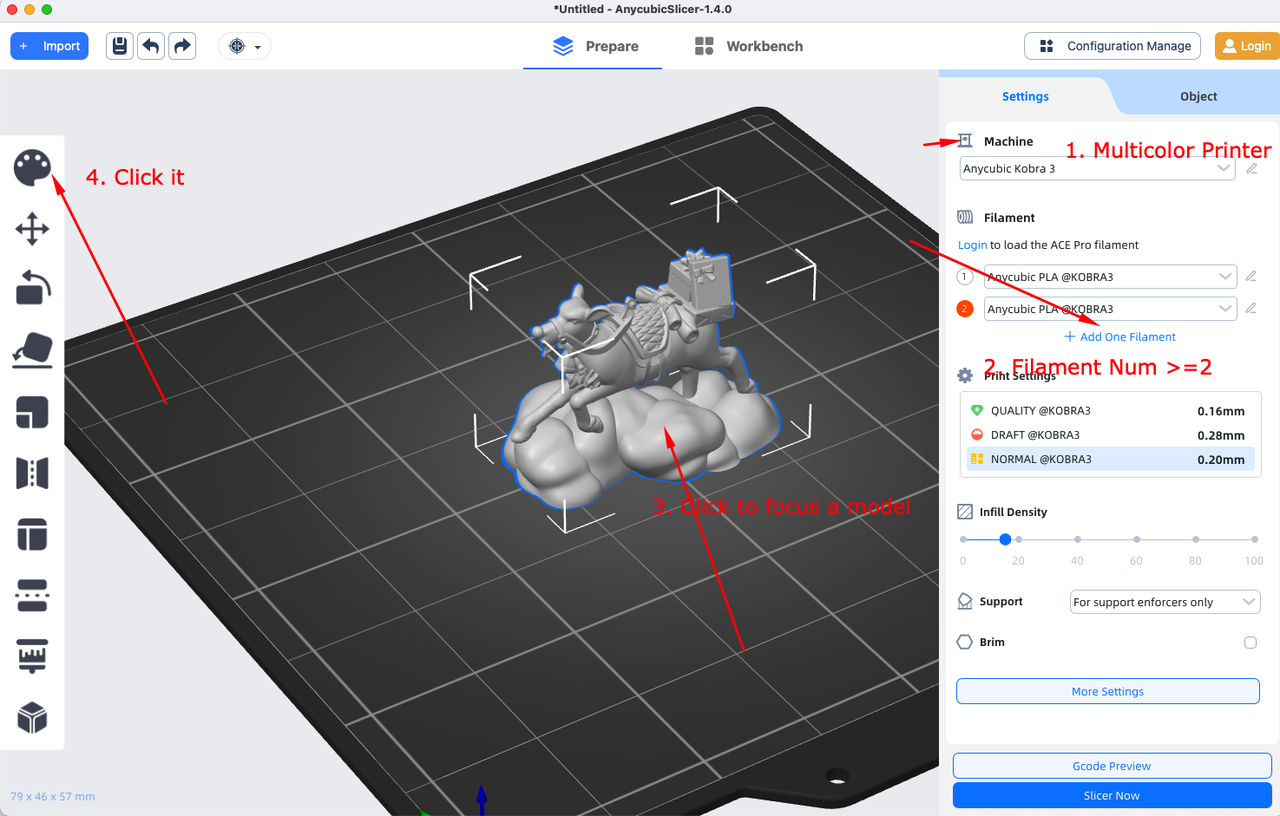Switch to the Workbench tab

point(748,46)
